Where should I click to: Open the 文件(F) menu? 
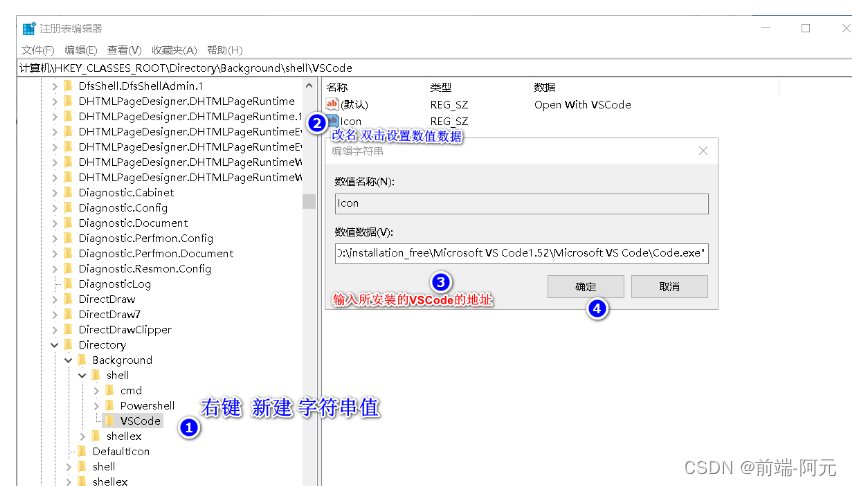click(37, 50)
